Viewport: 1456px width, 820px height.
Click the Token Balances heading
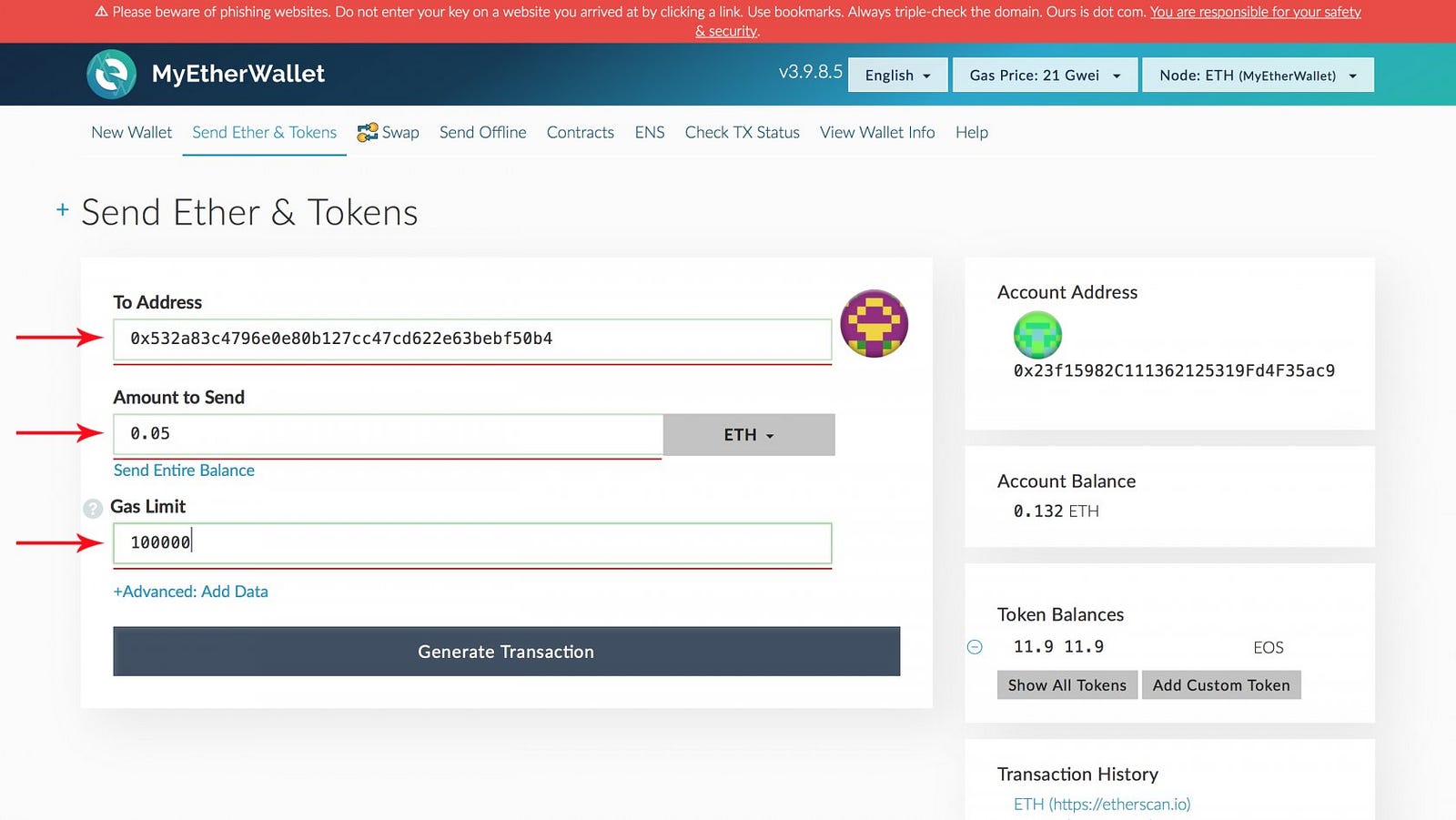point(1060,615)
